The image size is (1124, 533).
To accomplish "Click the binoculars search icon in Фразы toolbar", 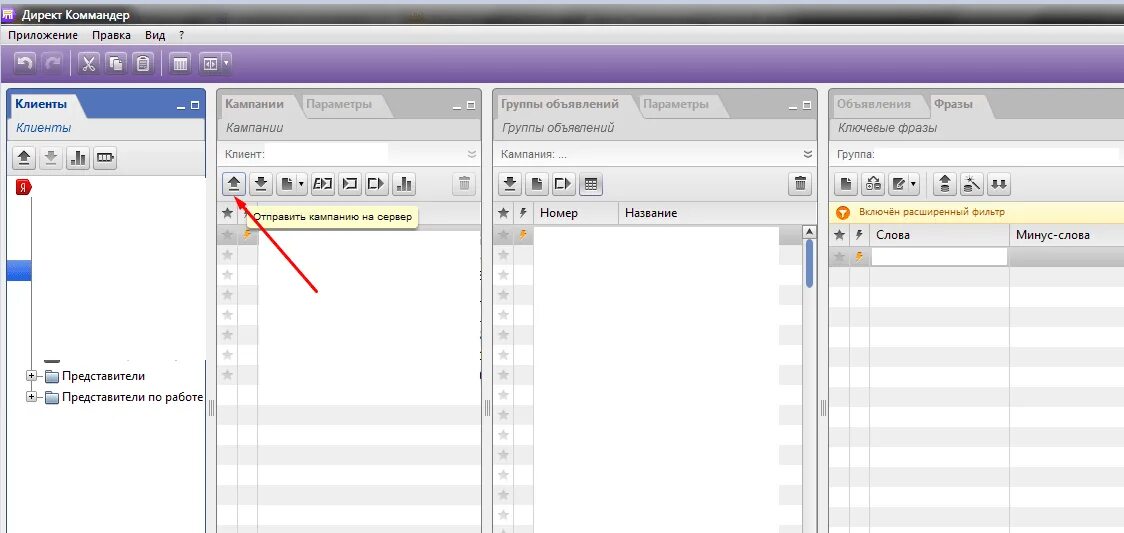I will (x=873, y=184).
